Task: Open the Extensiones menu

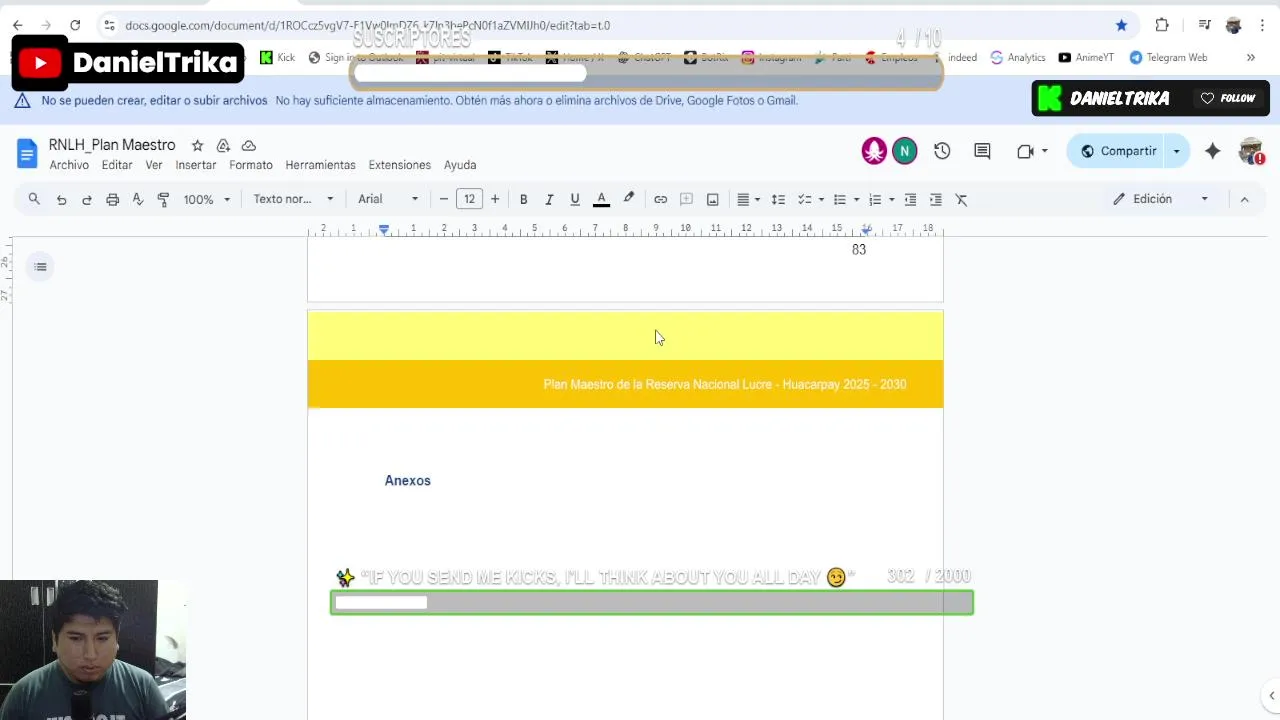Action: point(399,165)
